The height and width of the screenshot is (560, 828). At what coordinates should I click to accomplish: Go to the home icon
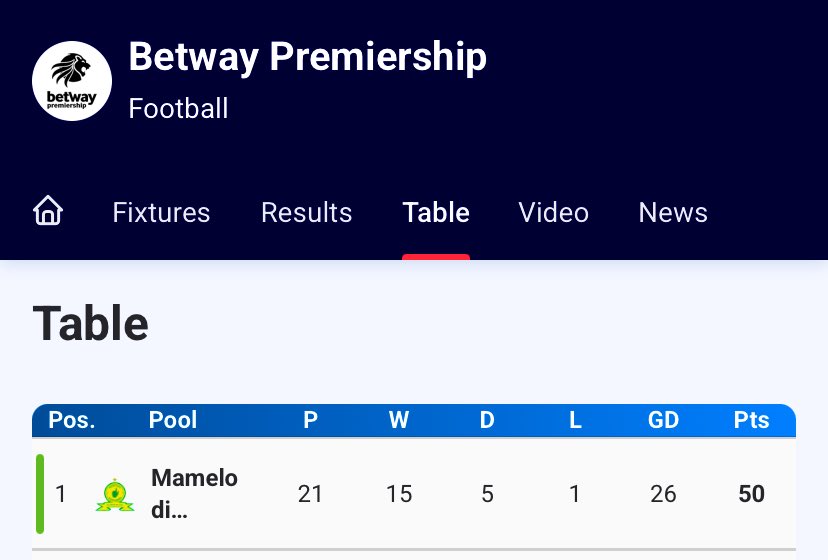click(48, 212)
